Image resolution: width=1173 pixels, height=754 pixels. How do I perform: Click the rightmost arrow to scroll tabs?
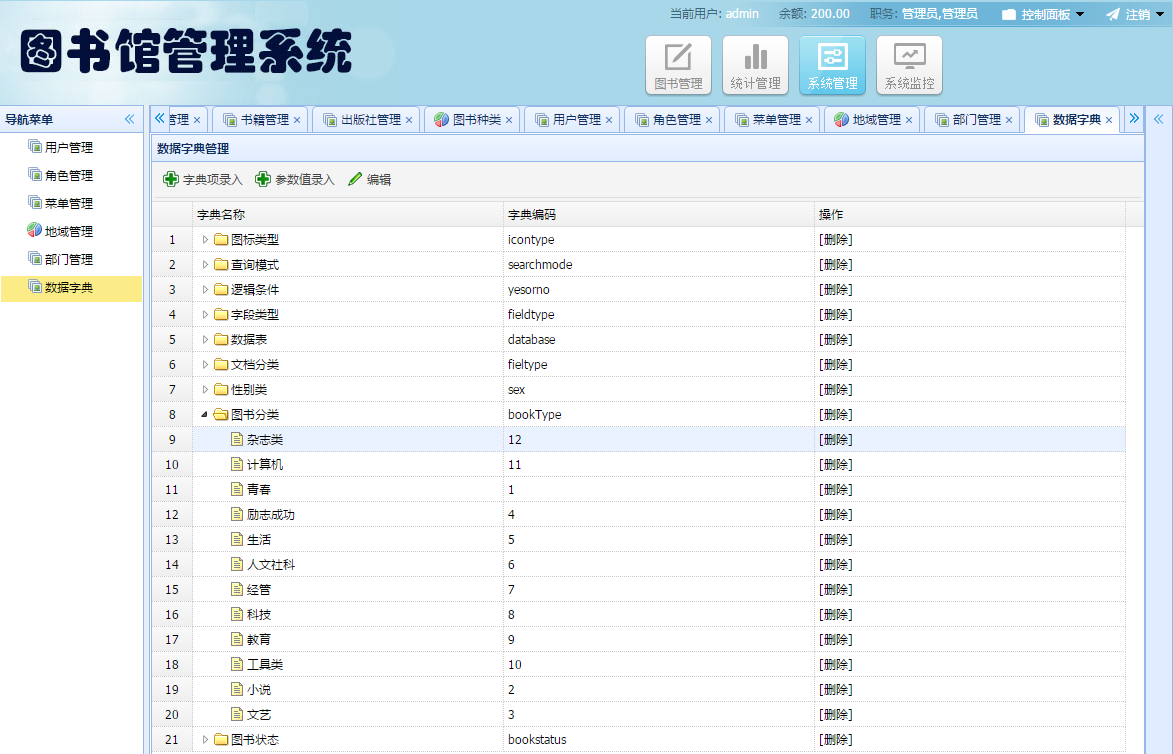(x=1134, y=119)
